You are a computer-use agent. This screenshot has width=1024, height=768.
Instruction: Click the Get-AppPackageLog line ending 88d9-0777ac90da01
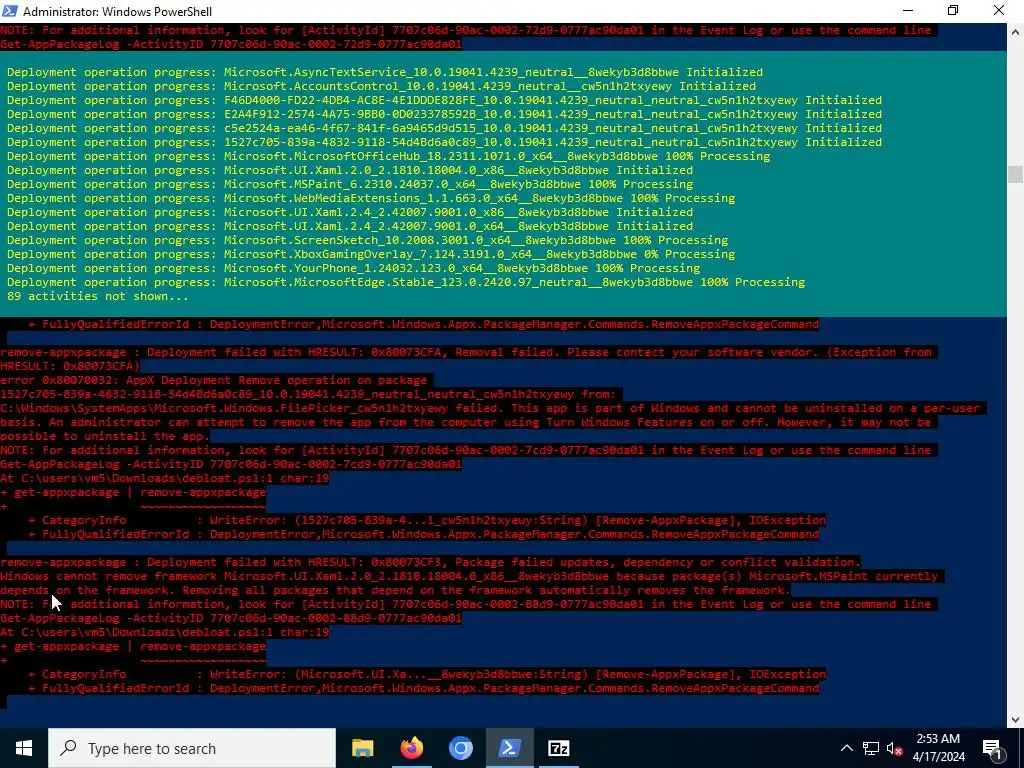click(231, 618)
